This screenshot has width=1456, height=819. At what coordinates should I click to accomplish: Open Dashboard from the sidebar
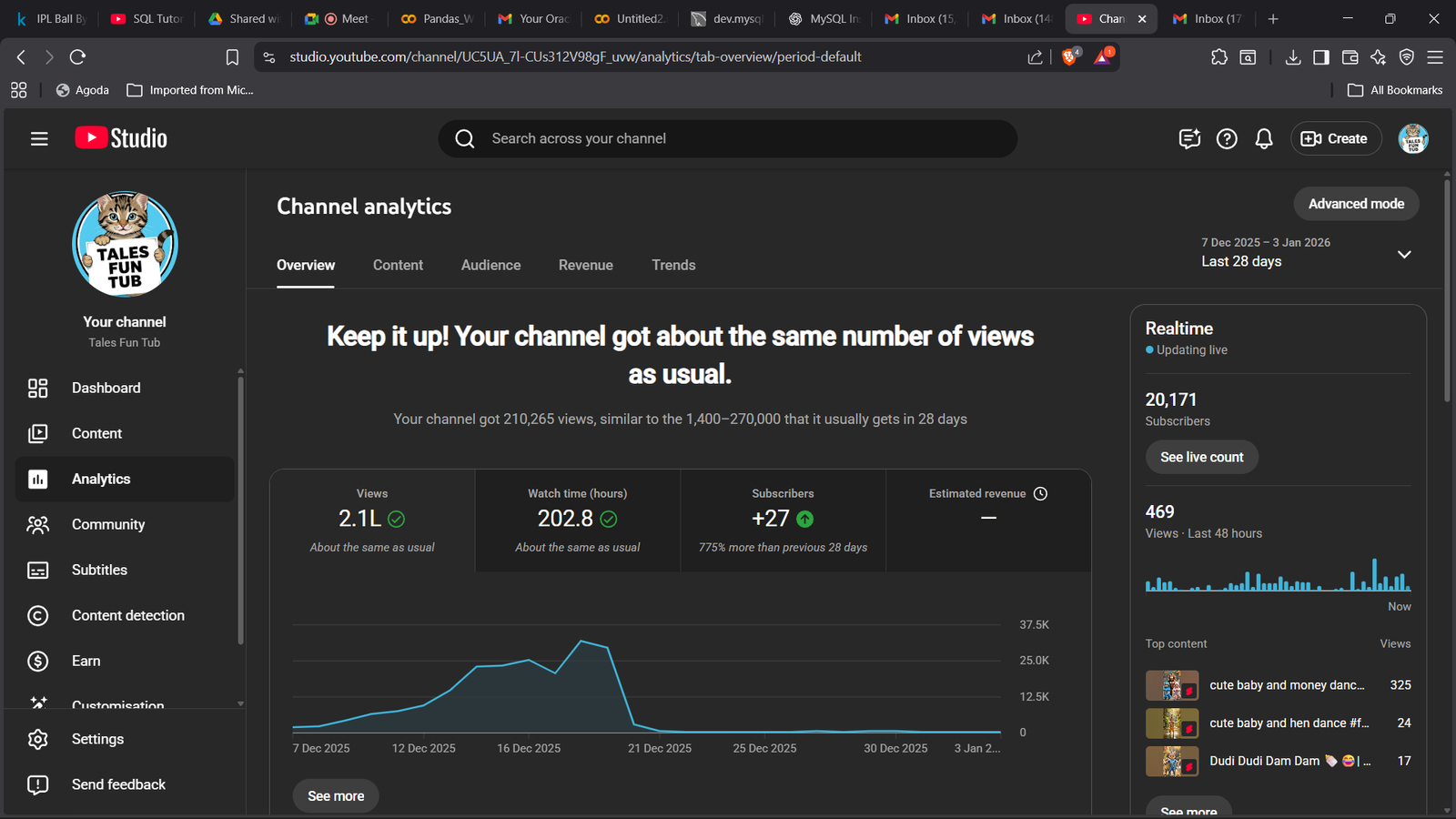[x=106, y=388]
